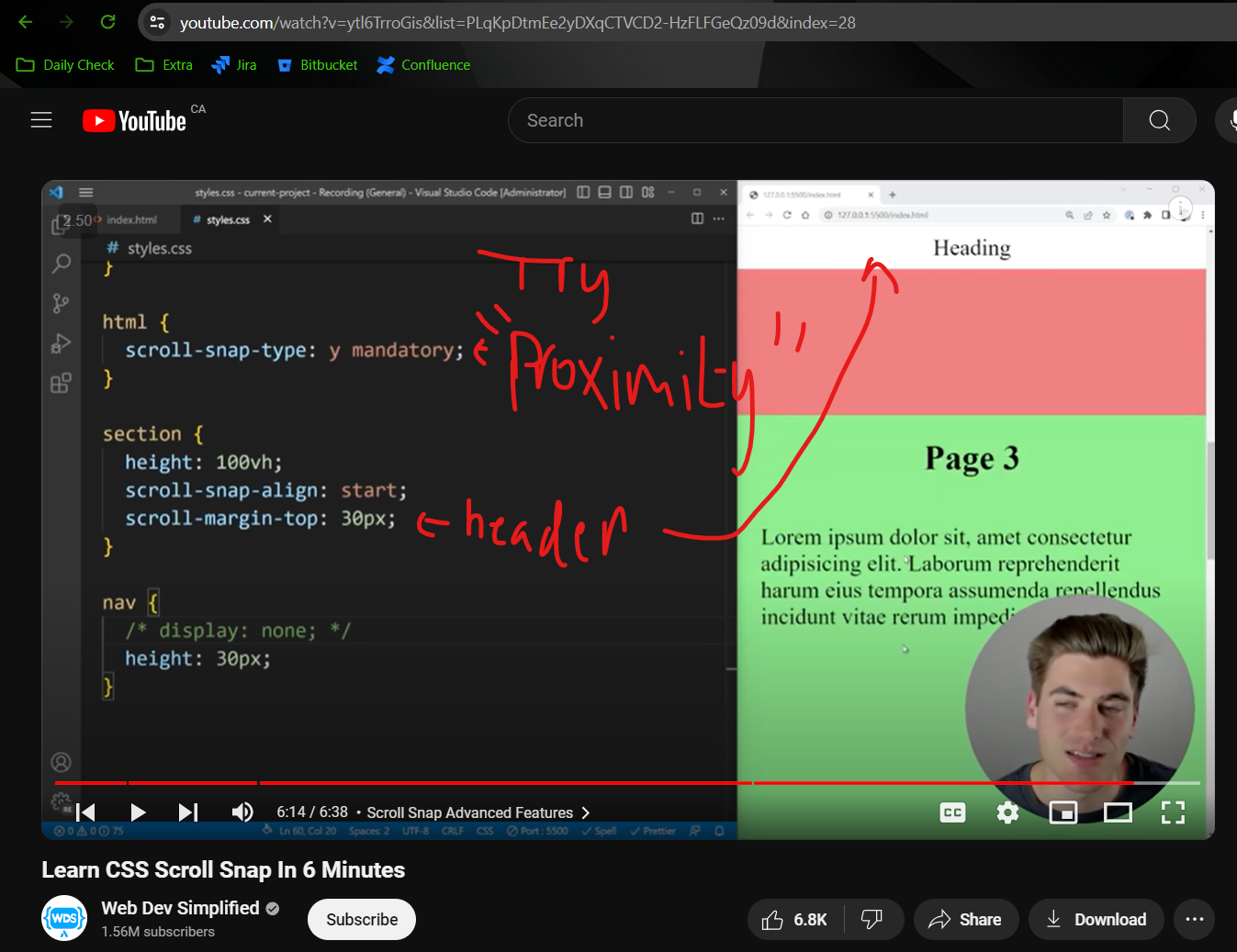Select the Run and Debug icon in VS Code sidebar
Viewport: 1237px width, 952px height.
point(61,342)
